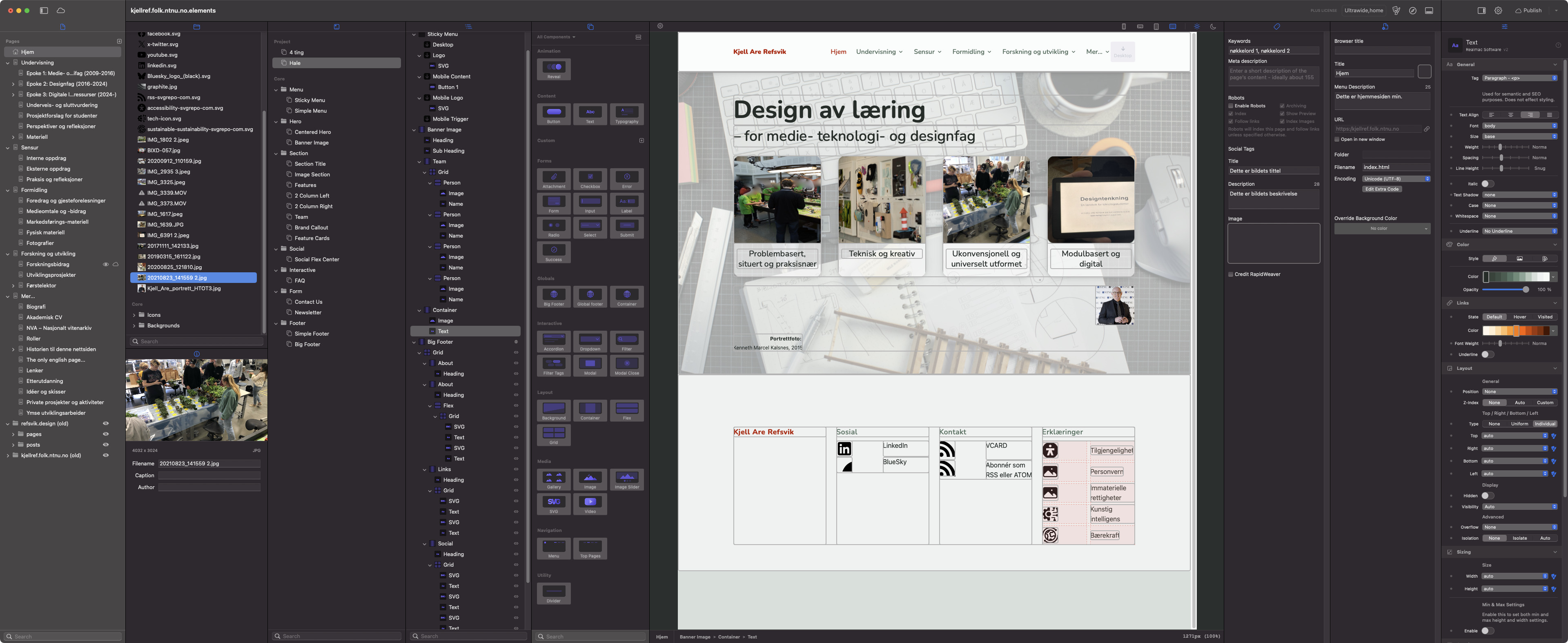Enable light mode preview sun icon
This screenshot has height=643, width=1568.
1197,27
